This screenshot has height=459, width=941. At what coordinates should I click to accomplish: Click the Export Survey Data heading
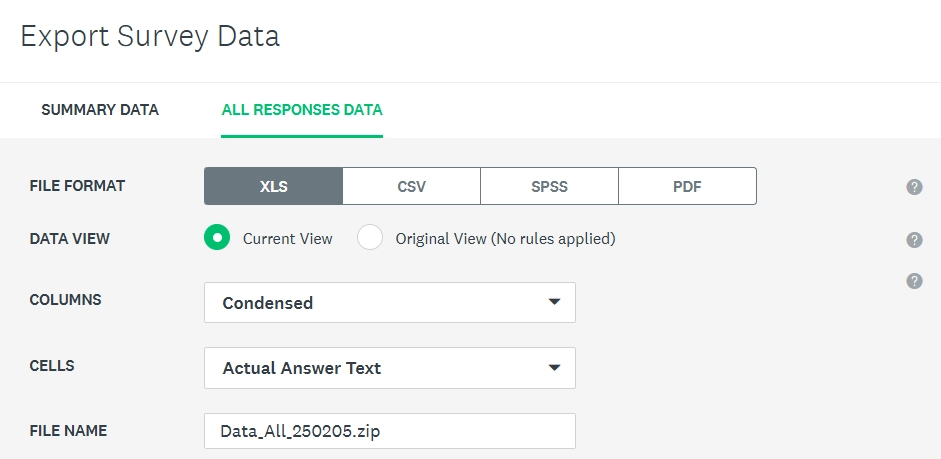point(150,36)
